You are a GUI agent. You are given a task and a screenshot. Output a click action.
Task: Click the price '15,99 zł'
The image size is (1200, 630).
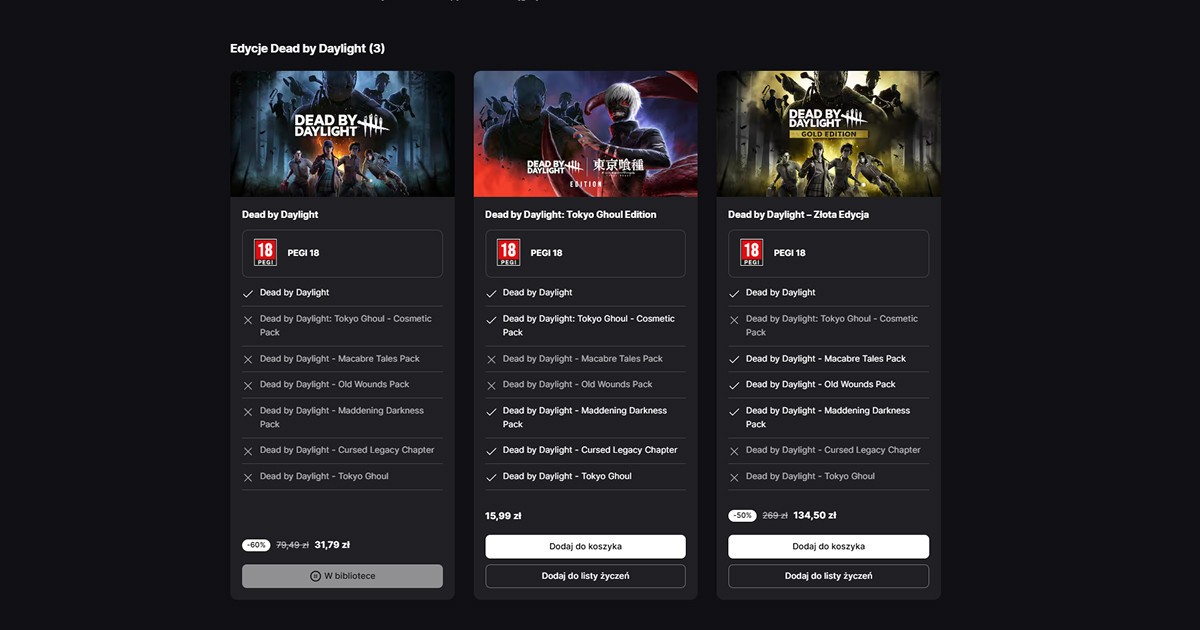pyautogui.click(x=503, y=516)
